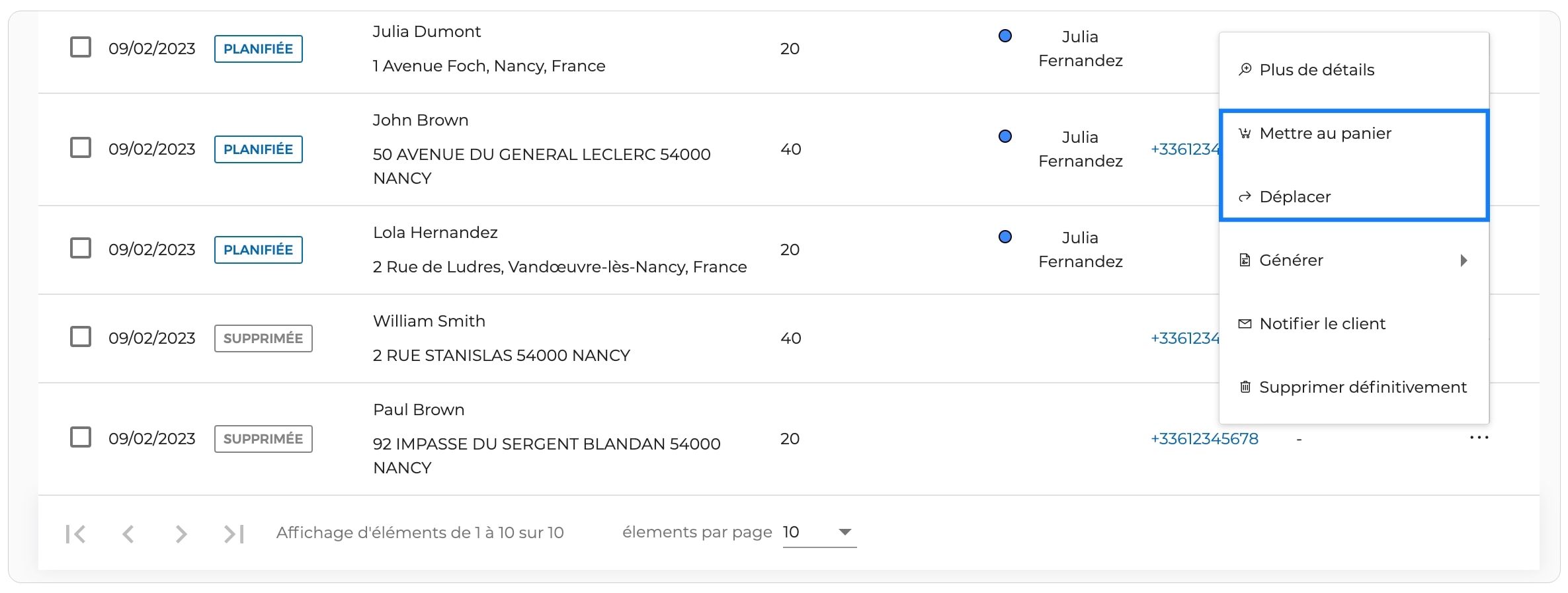Image resolution: width=1568 pixels, height=593 pixels.
Task: Click the PLANIFIÉE badge on Lola Hernandez row
Action: point(259,249)
